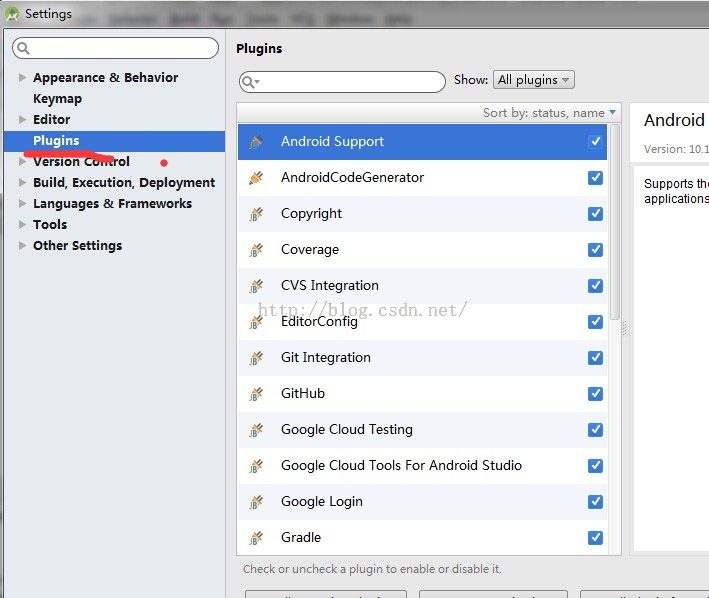The image size is (709, 598).
Task: Select the GitHub plugin row
Action: click(422, 394)
